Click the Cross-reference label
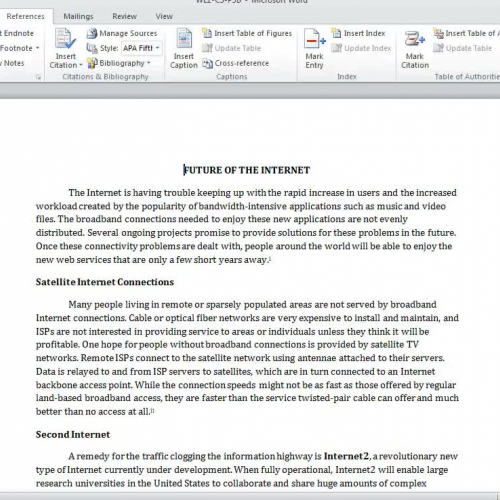 click(242, 63)
